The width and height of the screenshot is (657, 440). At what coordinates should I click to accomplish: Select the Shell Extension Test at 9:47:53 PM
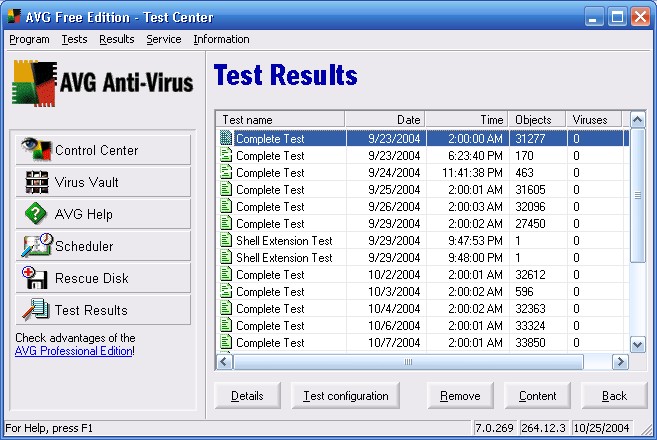tap(422, 241)
